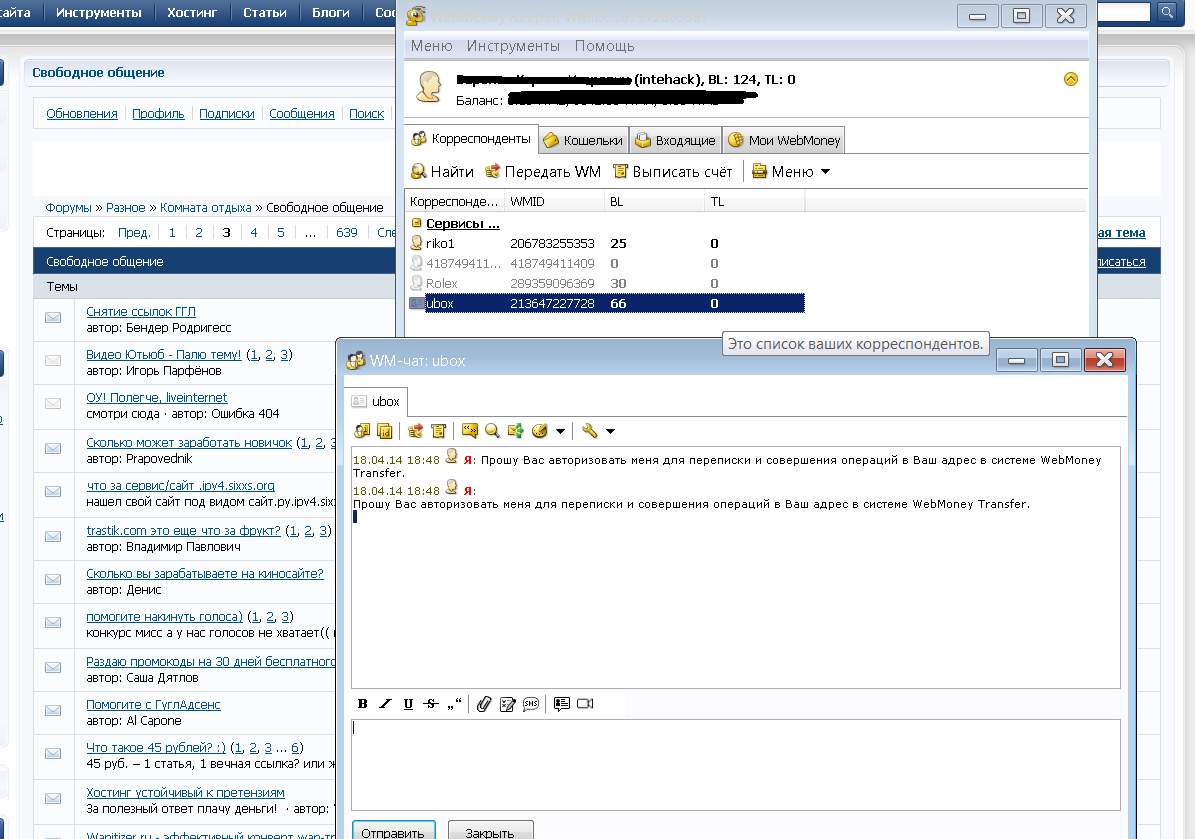Select correspondent ubox row
Image resolution: width=1195 pixels, height=839 pixels.
[607, 303]
